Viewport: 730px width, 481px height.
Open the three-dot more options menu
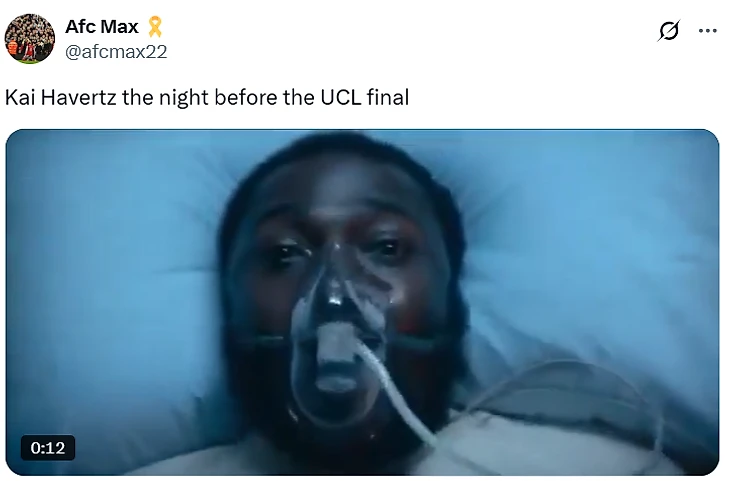coord(708,31)
